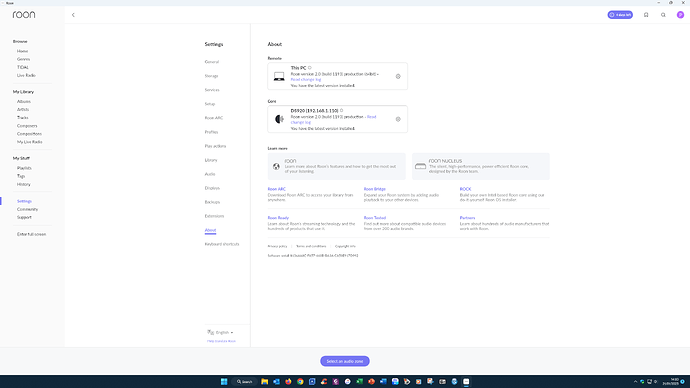
Task: Open the roon Nucleus card
Action: point(481,166)
